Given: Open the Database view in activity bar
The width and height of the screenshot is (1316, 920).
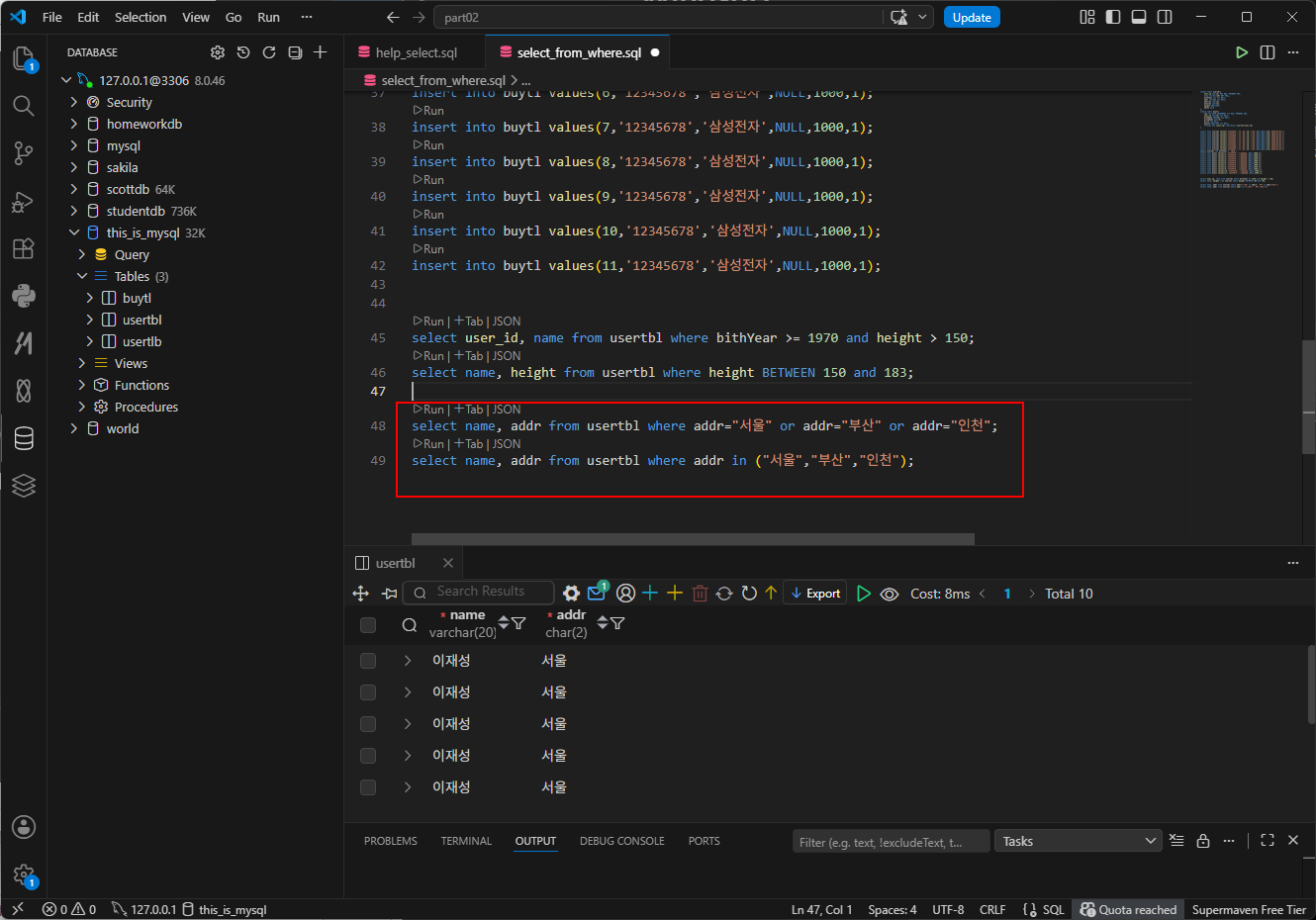Looking at the screenshot, I should click(x=24, y=438).
